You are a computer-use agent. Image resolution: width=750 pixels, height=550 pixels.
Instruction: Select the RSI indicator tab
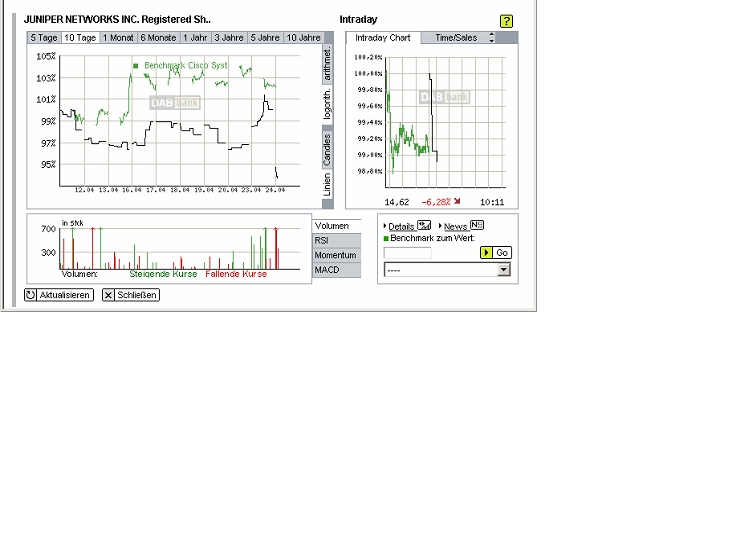(x=336, y=240)
